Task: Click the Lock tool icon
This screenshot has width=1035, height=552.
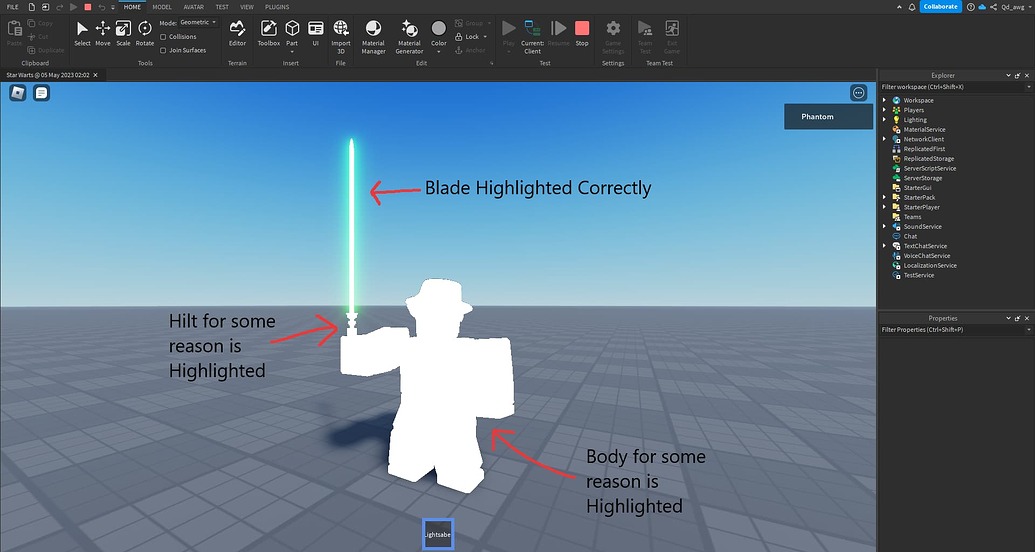Action: pos(458,37)
